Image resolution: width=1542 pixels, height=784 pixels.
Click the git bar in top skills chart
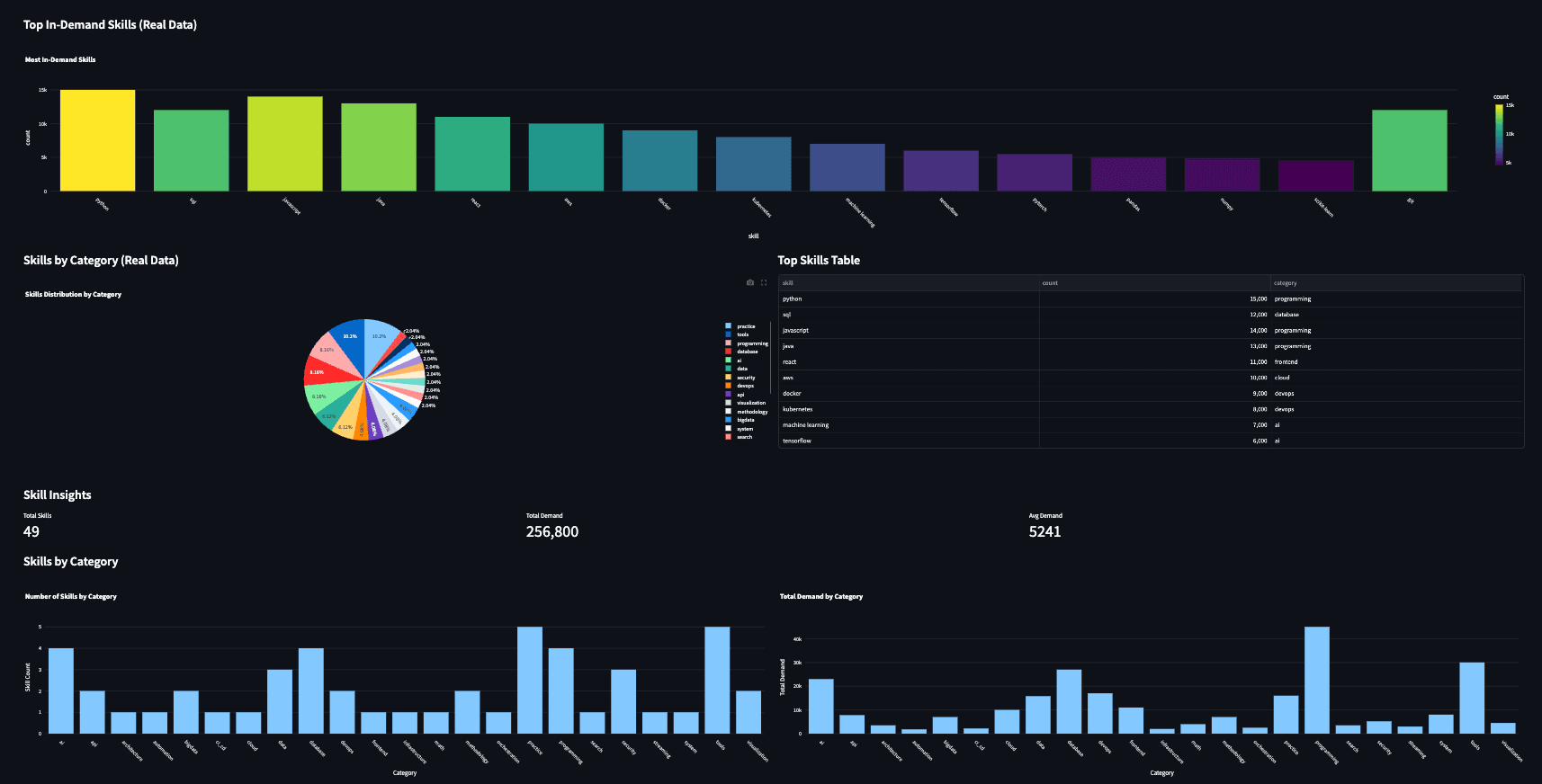[x=1409, y=150]
